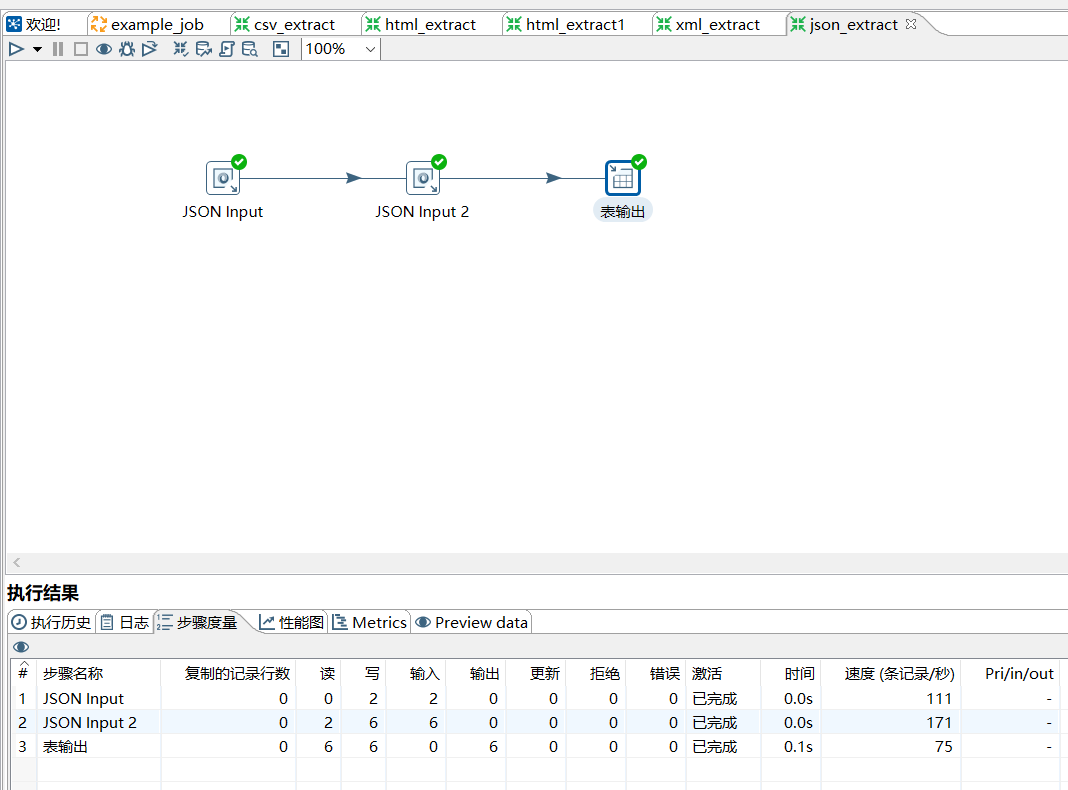The width and height of the screenshot is (1068, 790).
Task: Select the JSON Input 2 row in metrics table
Action: (535, 723)
